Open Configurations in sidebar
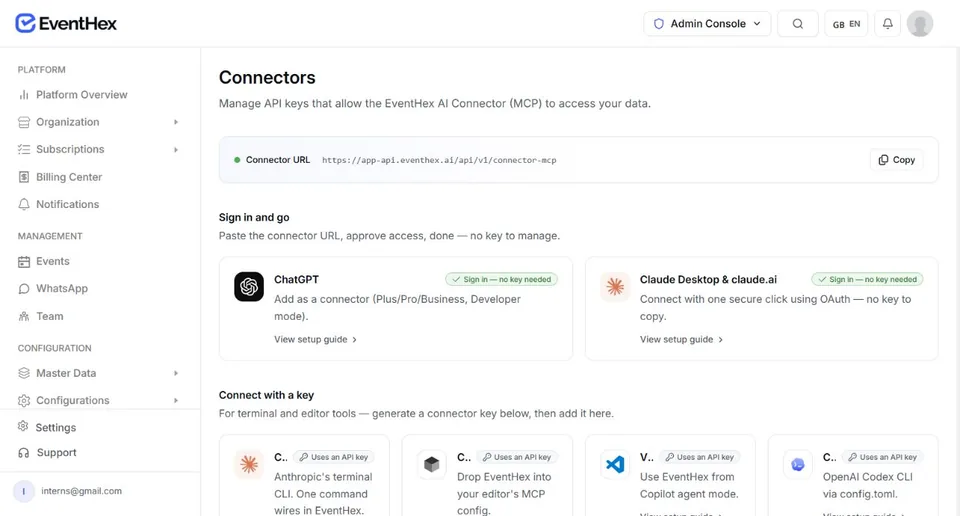This screenshot has height=516, width=960. (73, 400)
